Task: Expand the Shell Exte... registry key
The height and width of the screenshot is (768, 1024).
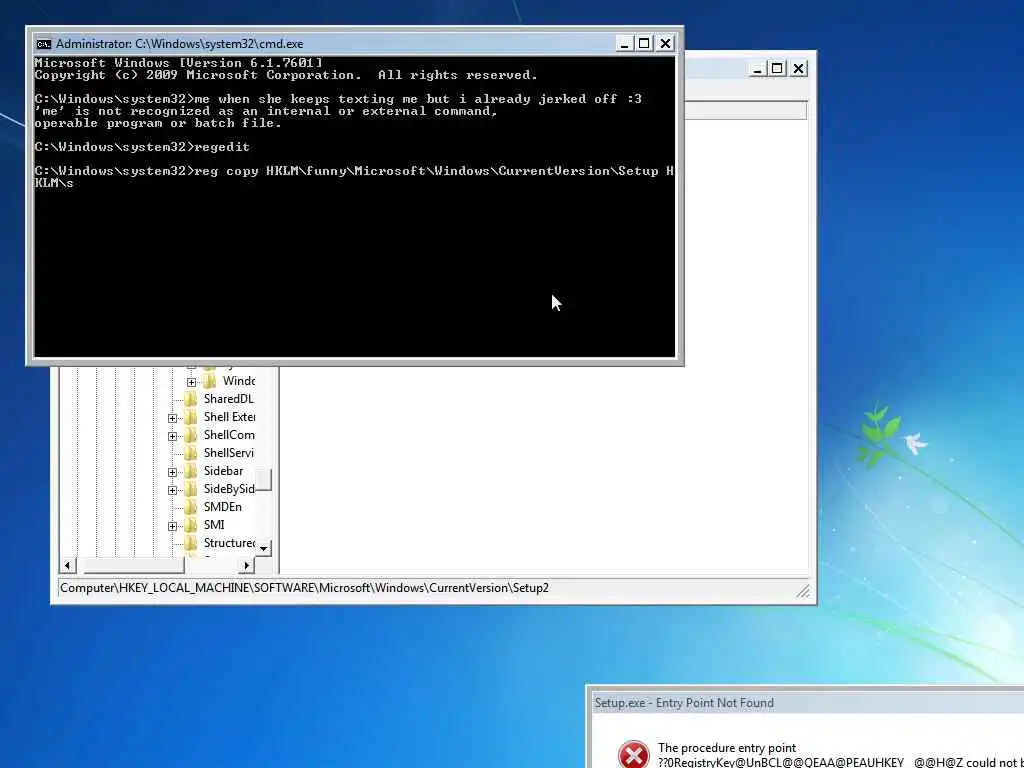Action: (x=172, y=418)
